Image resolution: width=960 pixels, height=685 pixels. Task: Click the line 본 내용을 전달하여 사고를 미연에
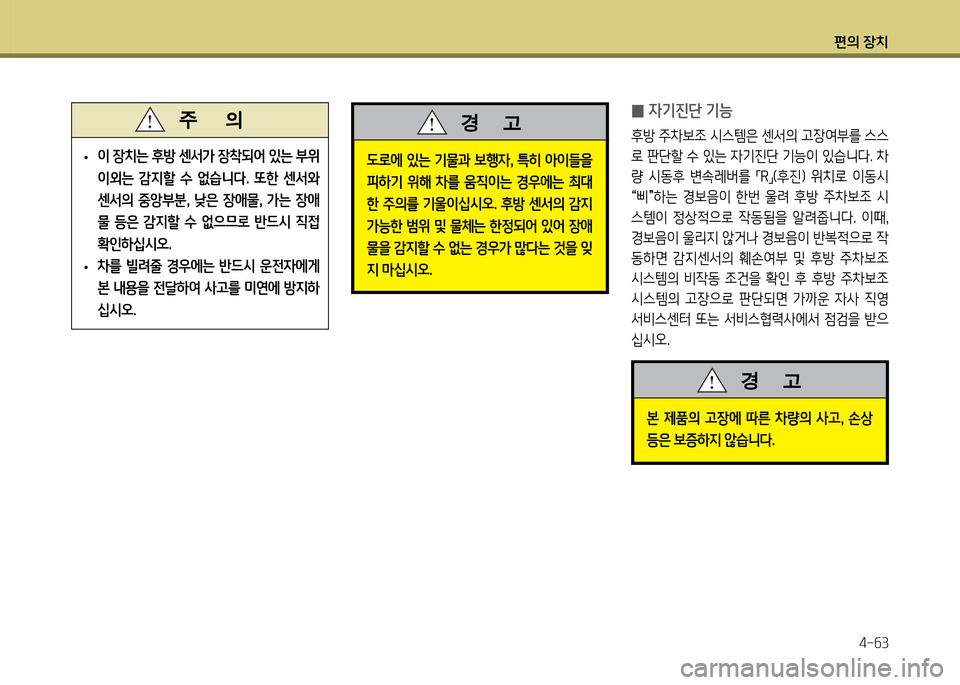point(208,288)
